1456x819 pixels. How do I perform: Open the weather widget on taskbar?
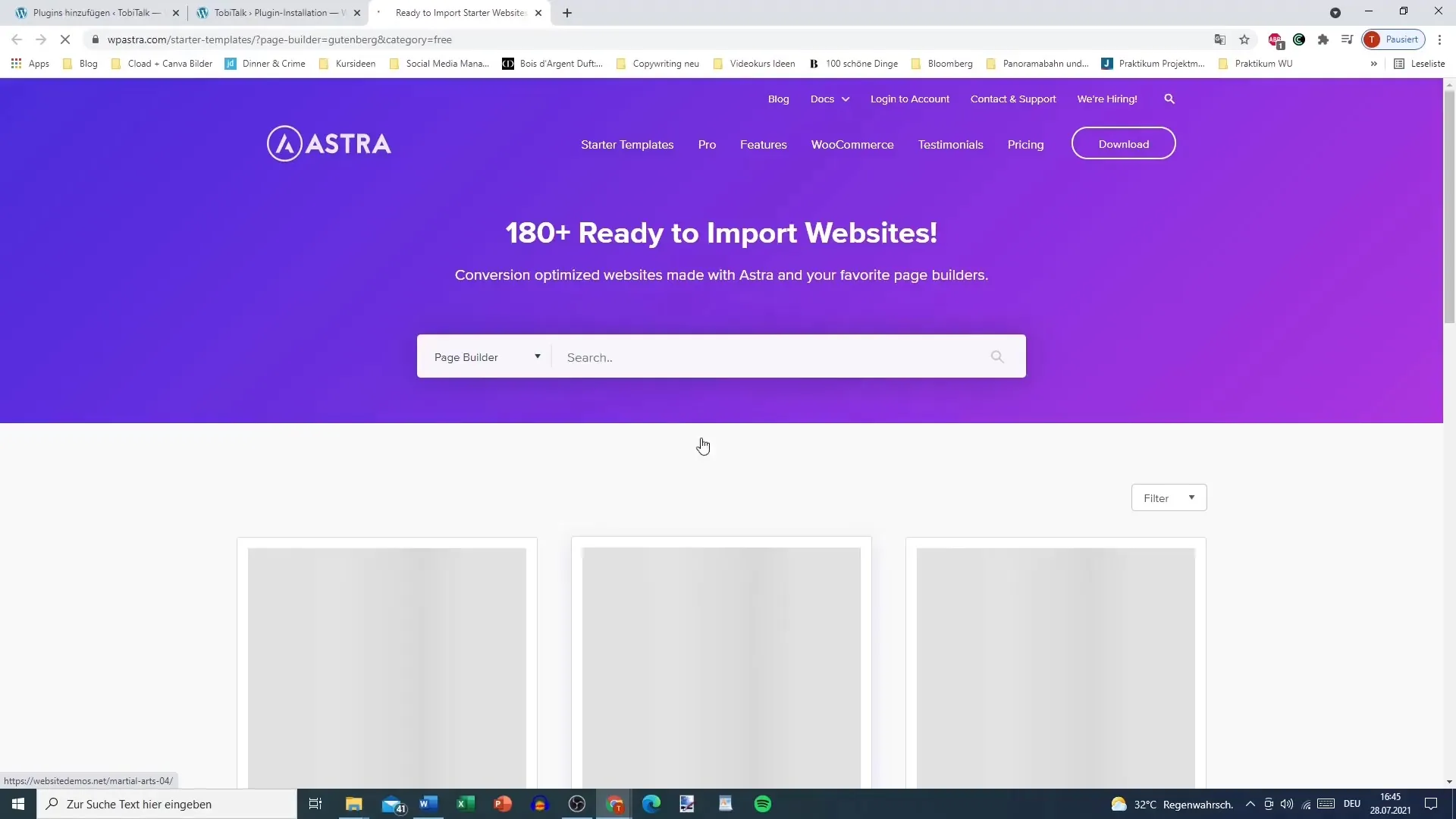1172,804
